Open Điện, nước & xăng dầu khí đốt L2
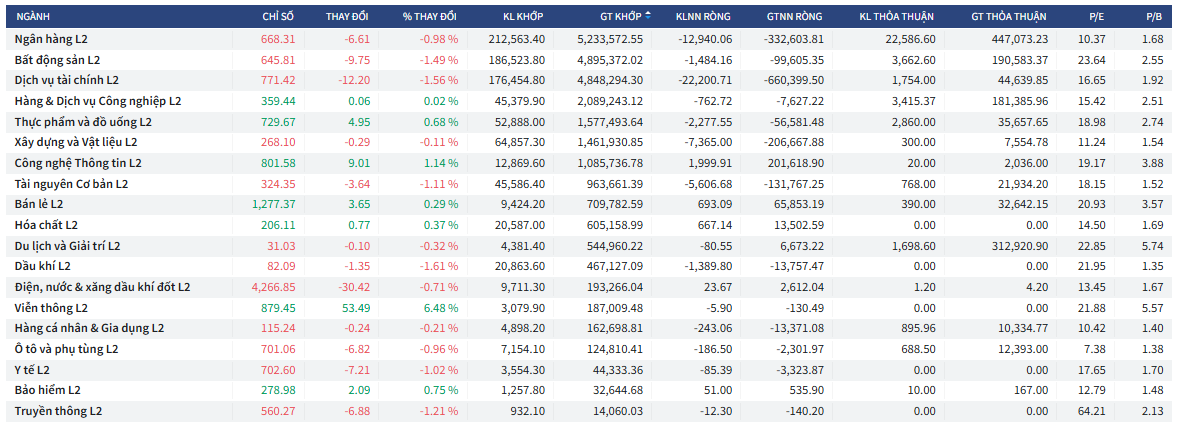Image resolution: width=1179 pixels, height=428 pixels. [102, 287]
